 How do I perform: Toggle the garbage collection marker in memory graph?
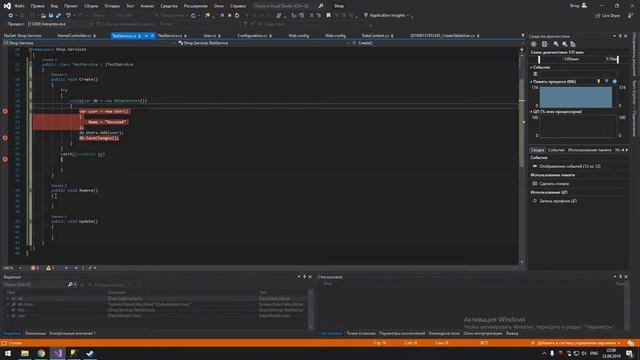click(x=599, y=82)
